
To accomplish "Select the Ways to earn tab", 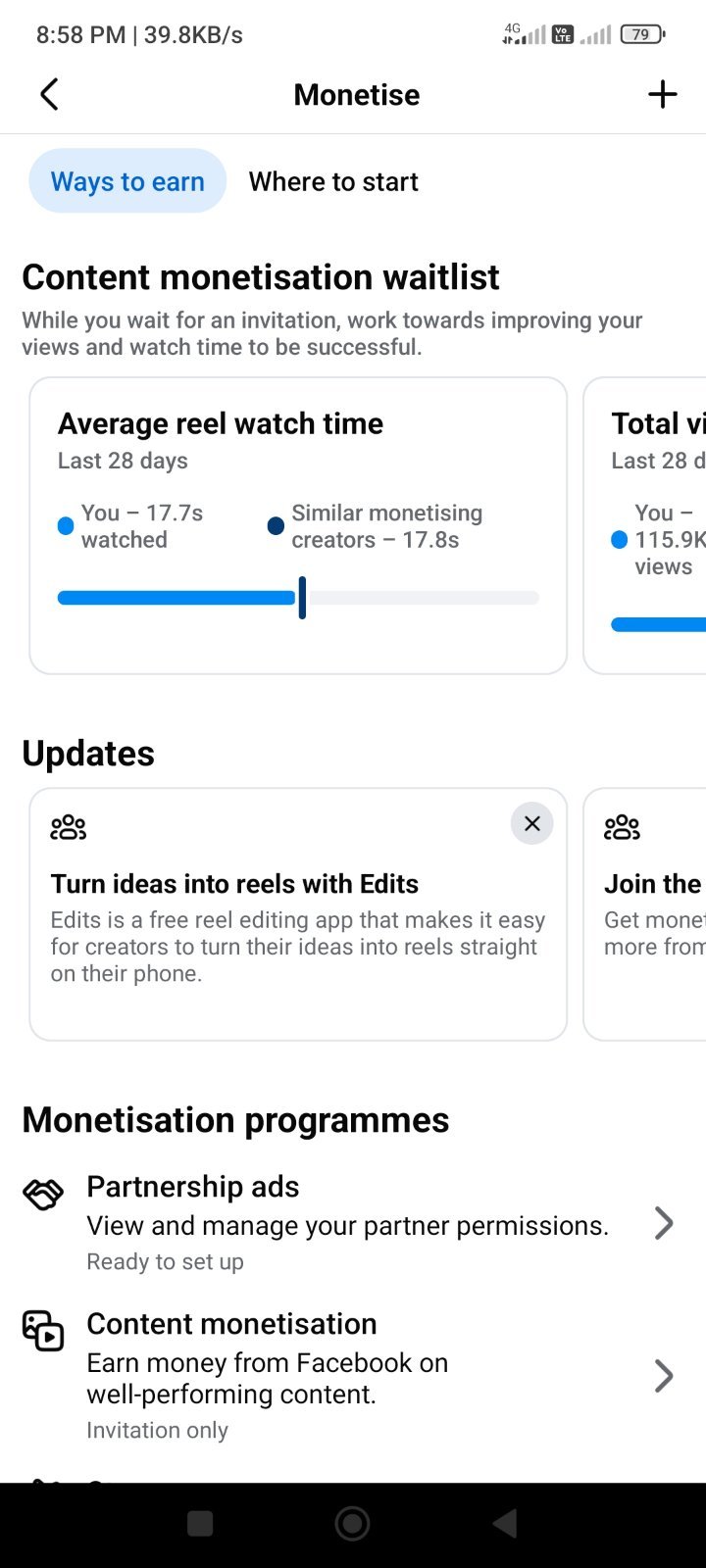I will point(127,181).
